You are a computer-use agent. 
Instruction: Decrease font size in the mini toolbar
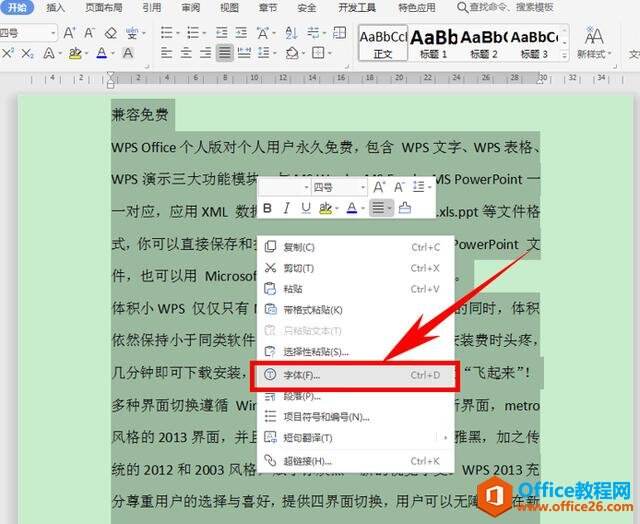(x=399, y=187)
